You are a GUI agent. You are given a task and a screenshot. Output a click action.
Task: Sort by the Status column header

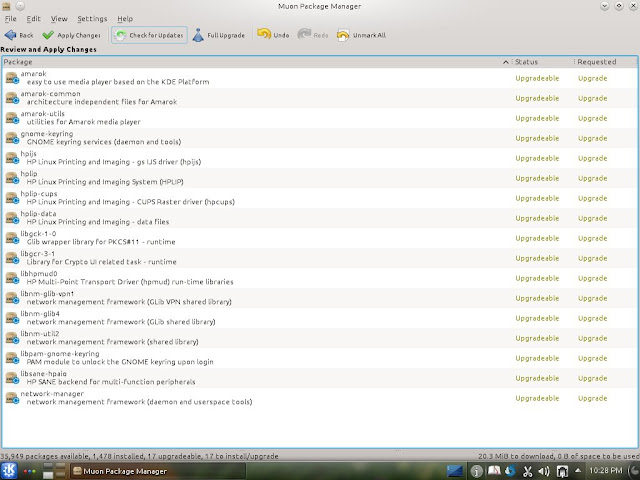point(542,62)
